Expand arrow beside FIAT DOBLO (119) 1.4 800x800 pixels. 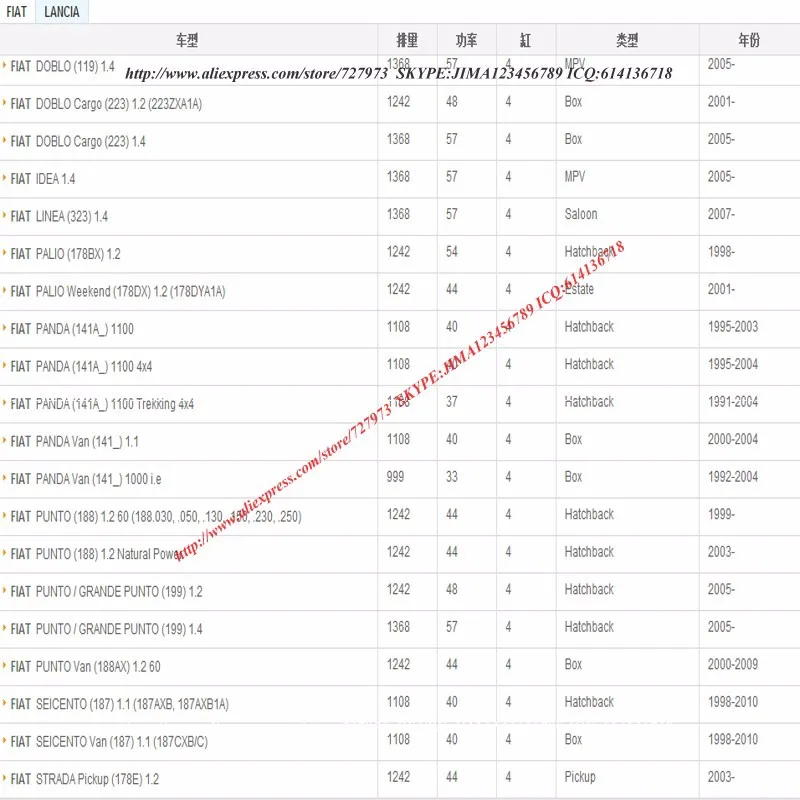[x=4, y=65]
